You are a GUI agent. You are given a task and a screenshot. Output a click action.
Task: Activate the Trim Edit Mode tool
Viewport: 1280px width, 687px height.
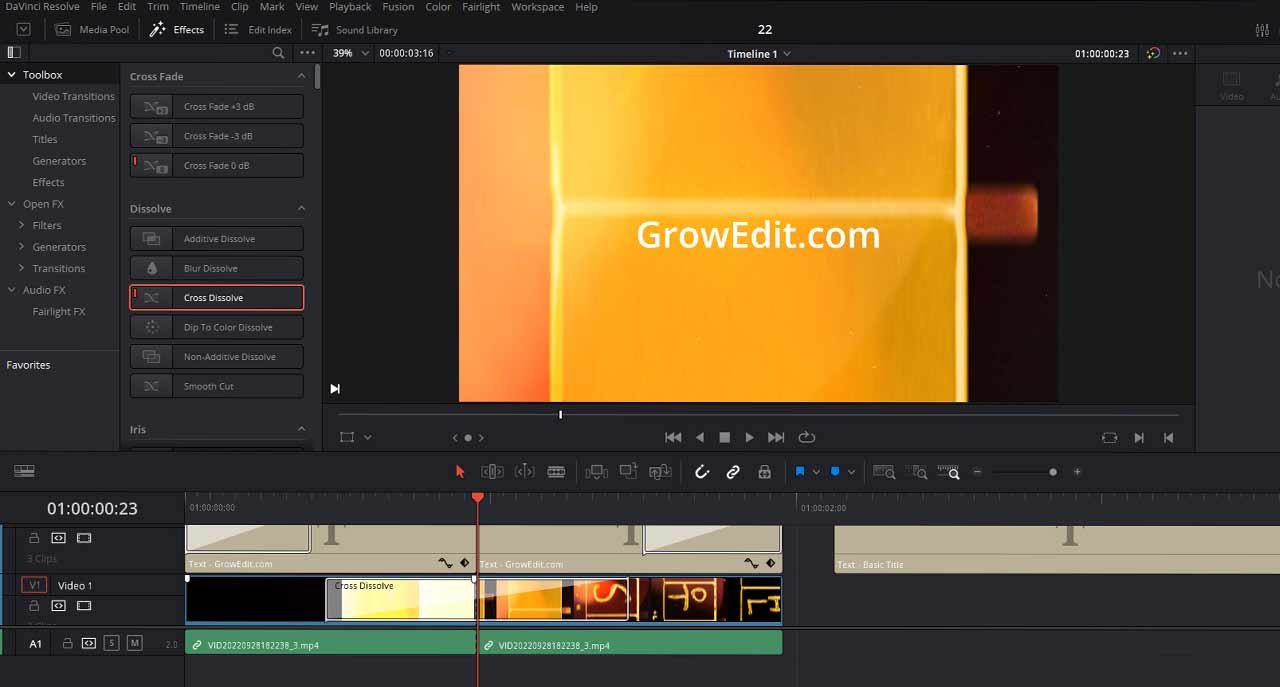(492, 472)
